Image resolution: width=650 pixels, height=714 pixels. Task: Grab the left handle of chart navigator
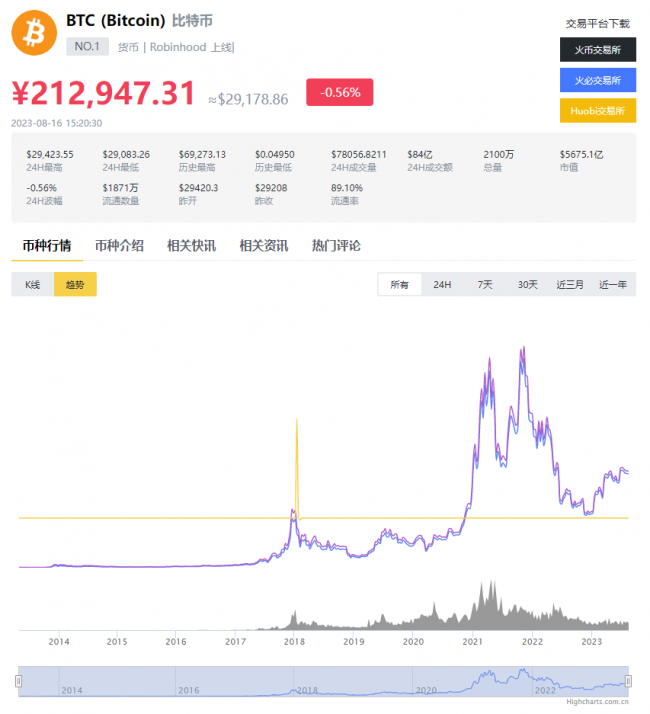click(19, 681)
